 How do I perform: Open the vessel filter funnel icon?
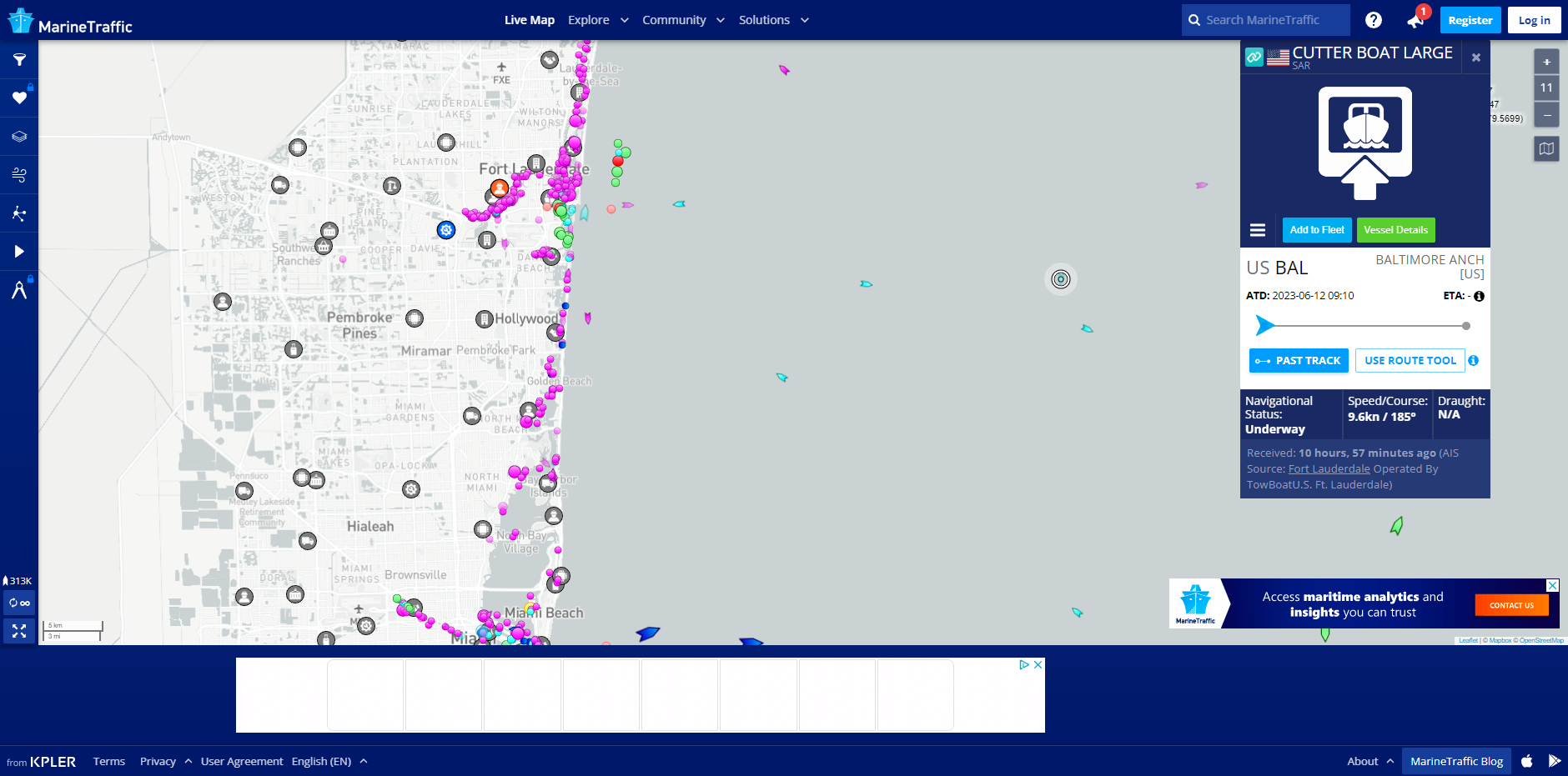[x=19, y=60]
